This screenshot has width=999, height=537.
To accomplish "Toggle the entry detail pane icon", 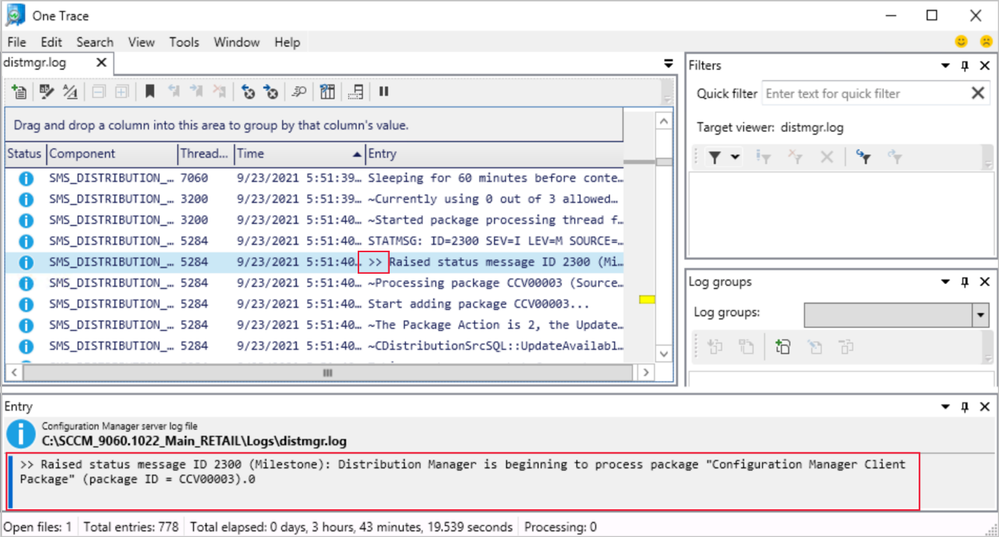I will click(356, 92).
